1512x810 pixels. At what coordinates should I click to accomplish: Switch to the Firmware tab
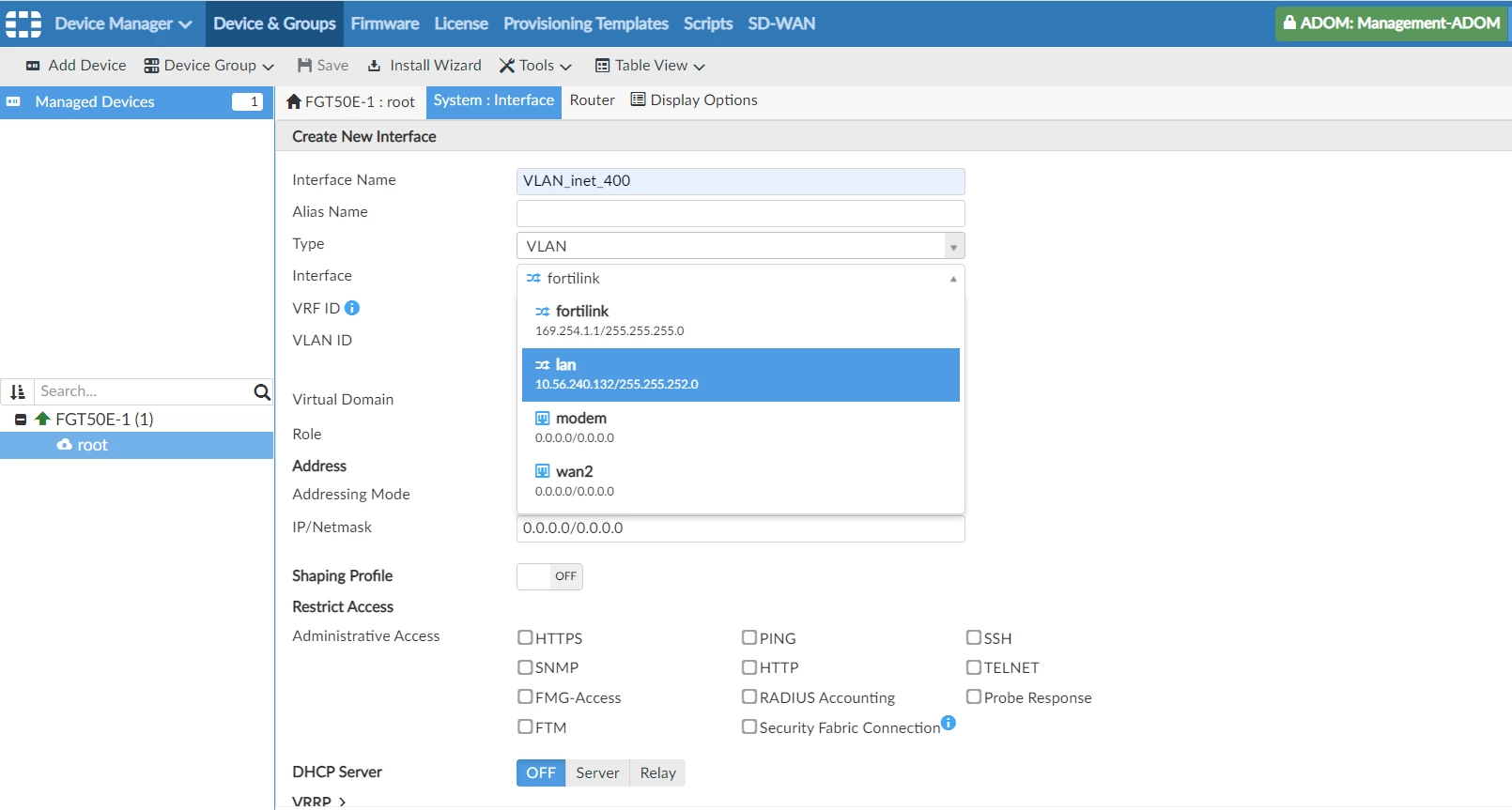pos(385,23)
